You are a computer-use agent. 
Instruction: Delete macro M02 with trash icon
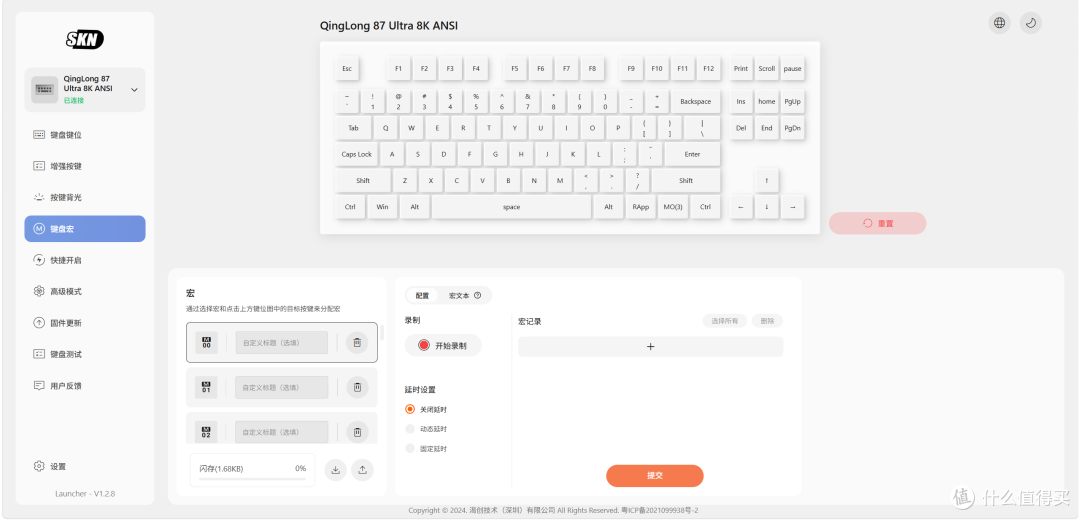357,432
